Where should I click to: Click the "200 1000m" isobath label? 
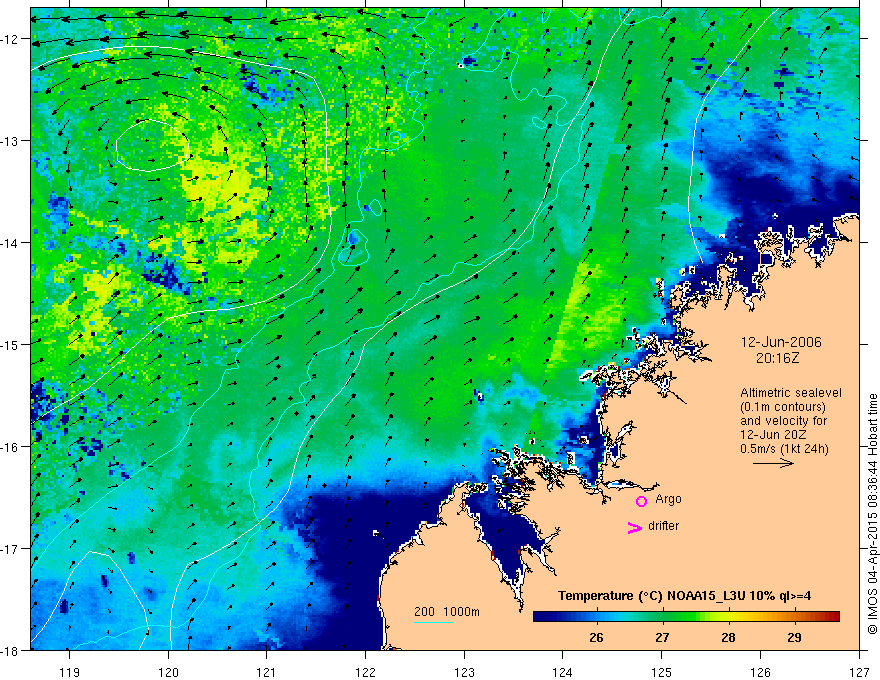[447, 612]
